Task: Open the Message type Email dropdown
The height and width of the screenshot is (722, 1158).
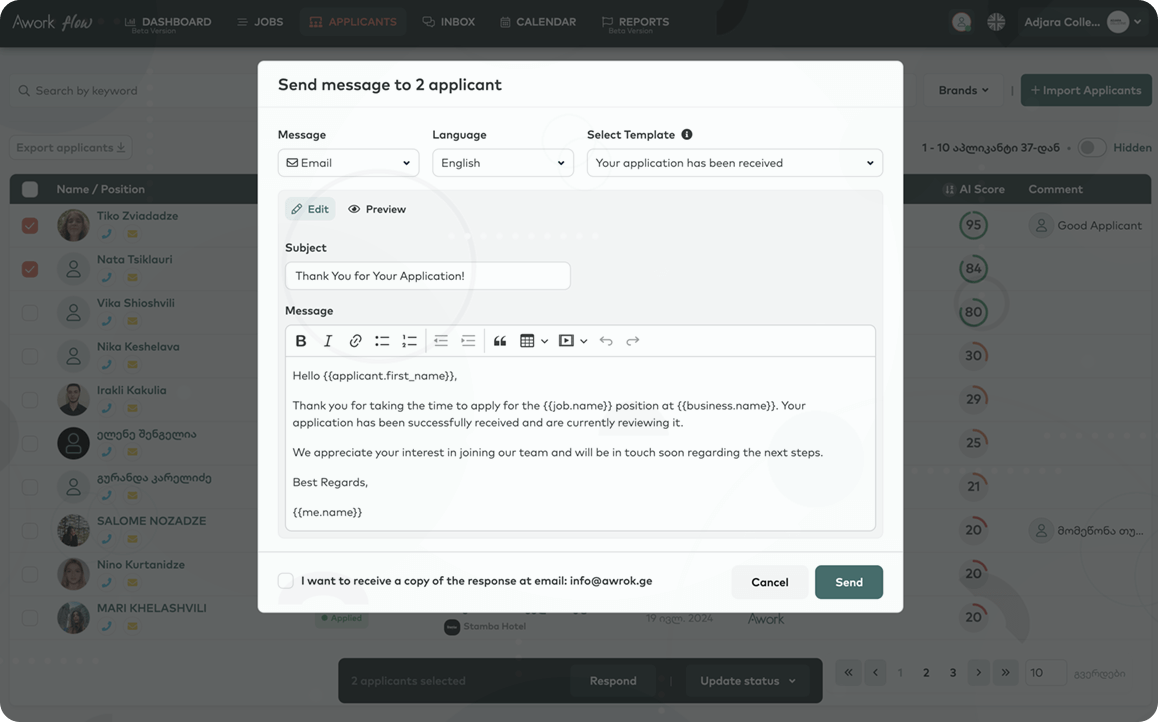Action: [348, 163]
